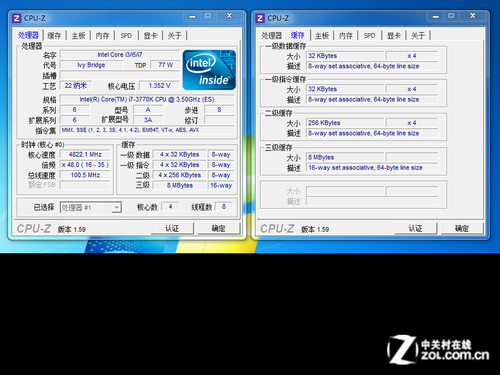Open the SPD tab in the right window
This screenshot has width=500, height=375.
(x=369, y=36)
